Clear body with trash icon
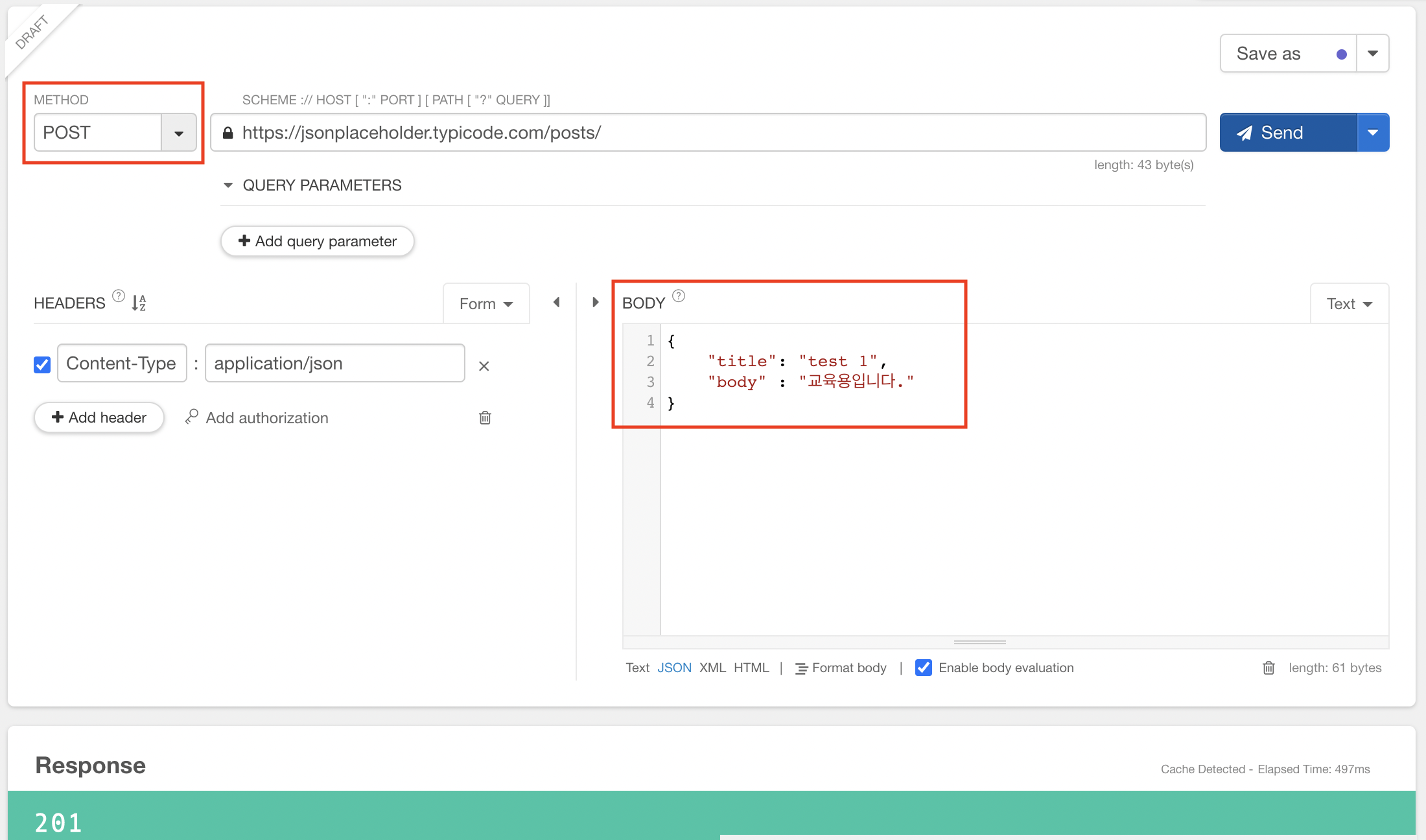This screenshot has height=840, width=1426. (1268, 668)
